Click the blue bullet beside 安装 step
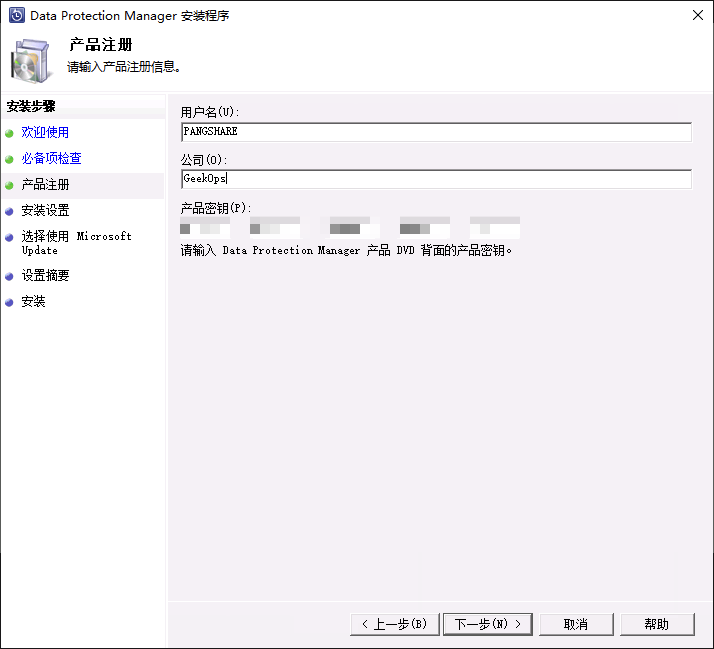 click(x=9, y=302)
